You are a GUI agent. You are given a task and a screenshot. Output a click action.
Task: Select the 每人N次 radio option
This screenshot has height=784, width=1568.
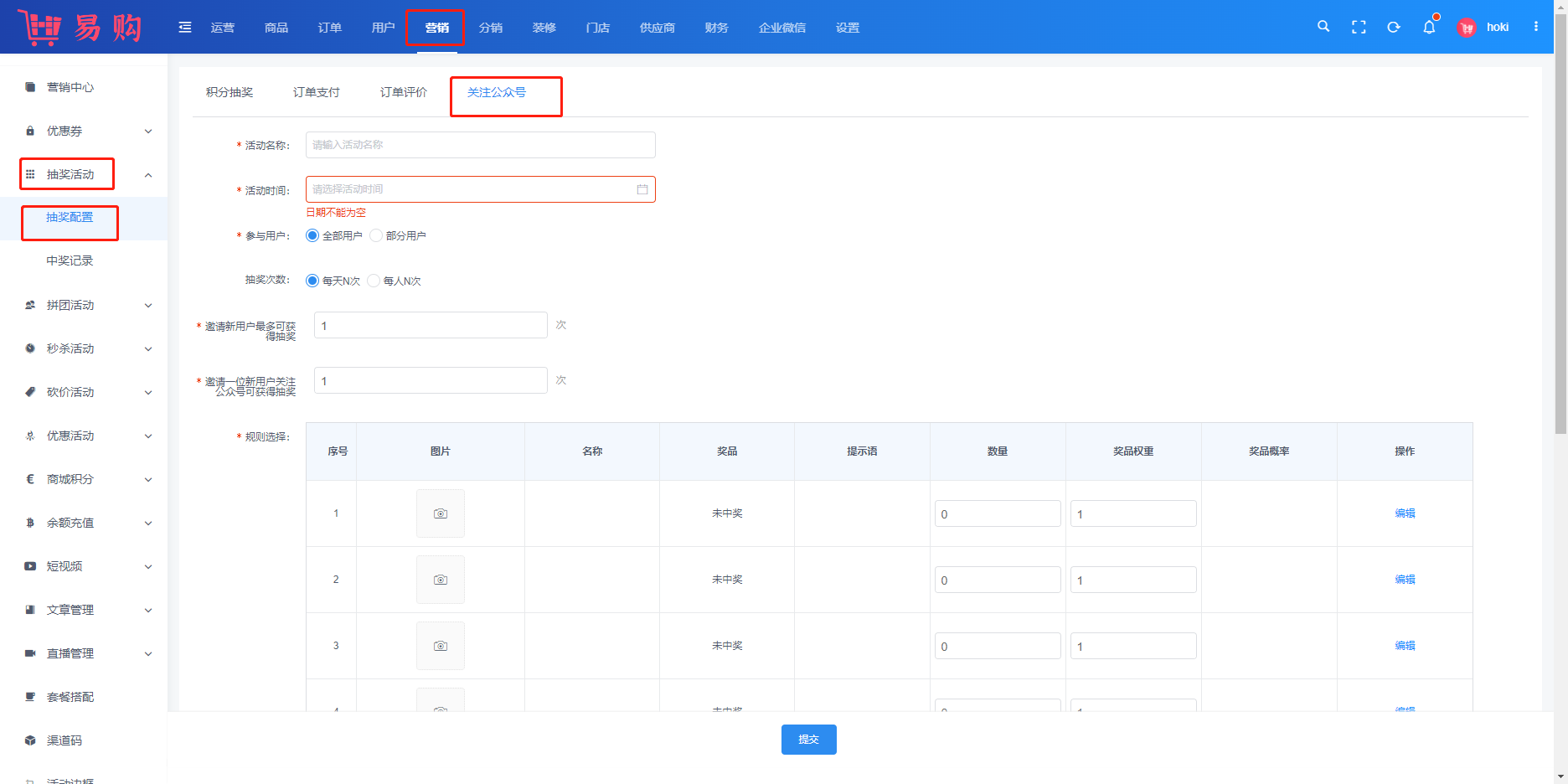(374, 281)
